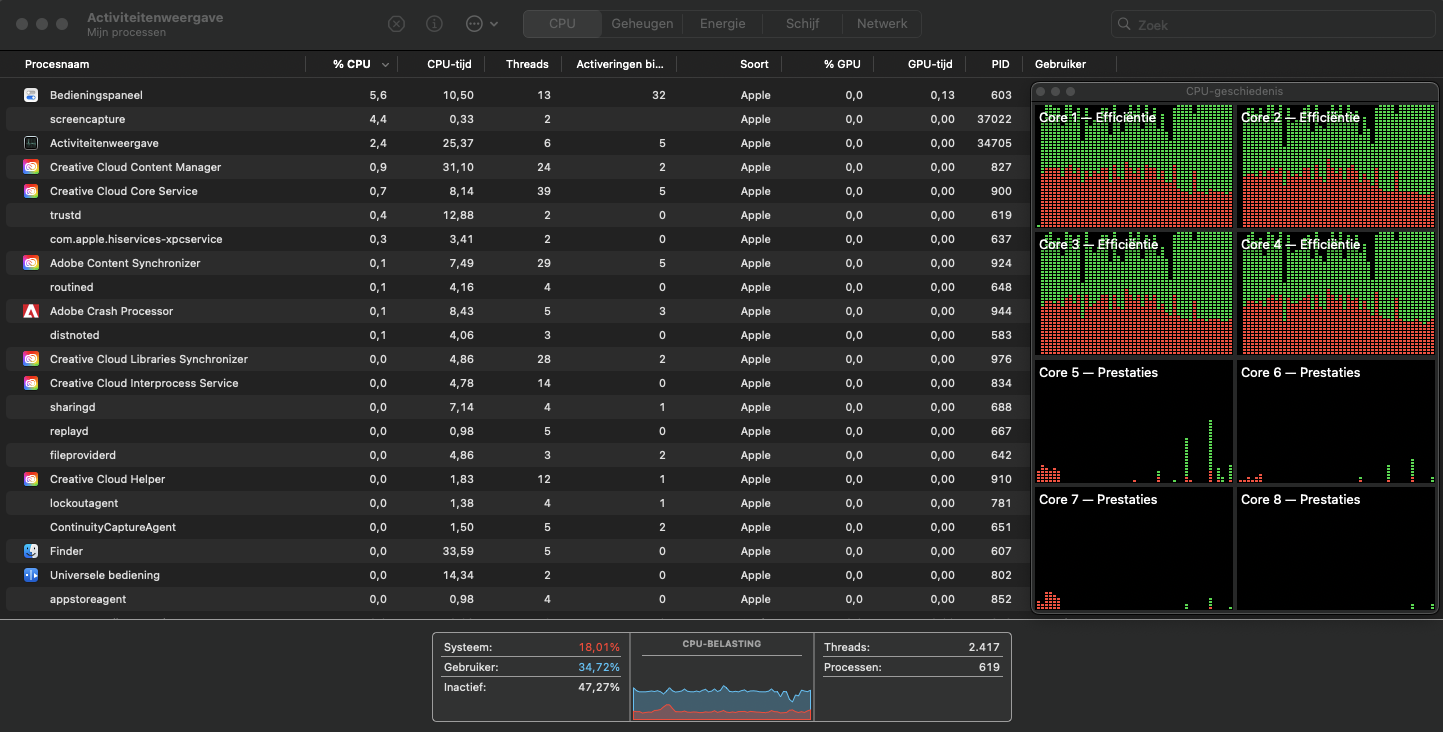Click the Adobe Crash Processor icon
The image size is (1443, 732).
pos(31,311)
